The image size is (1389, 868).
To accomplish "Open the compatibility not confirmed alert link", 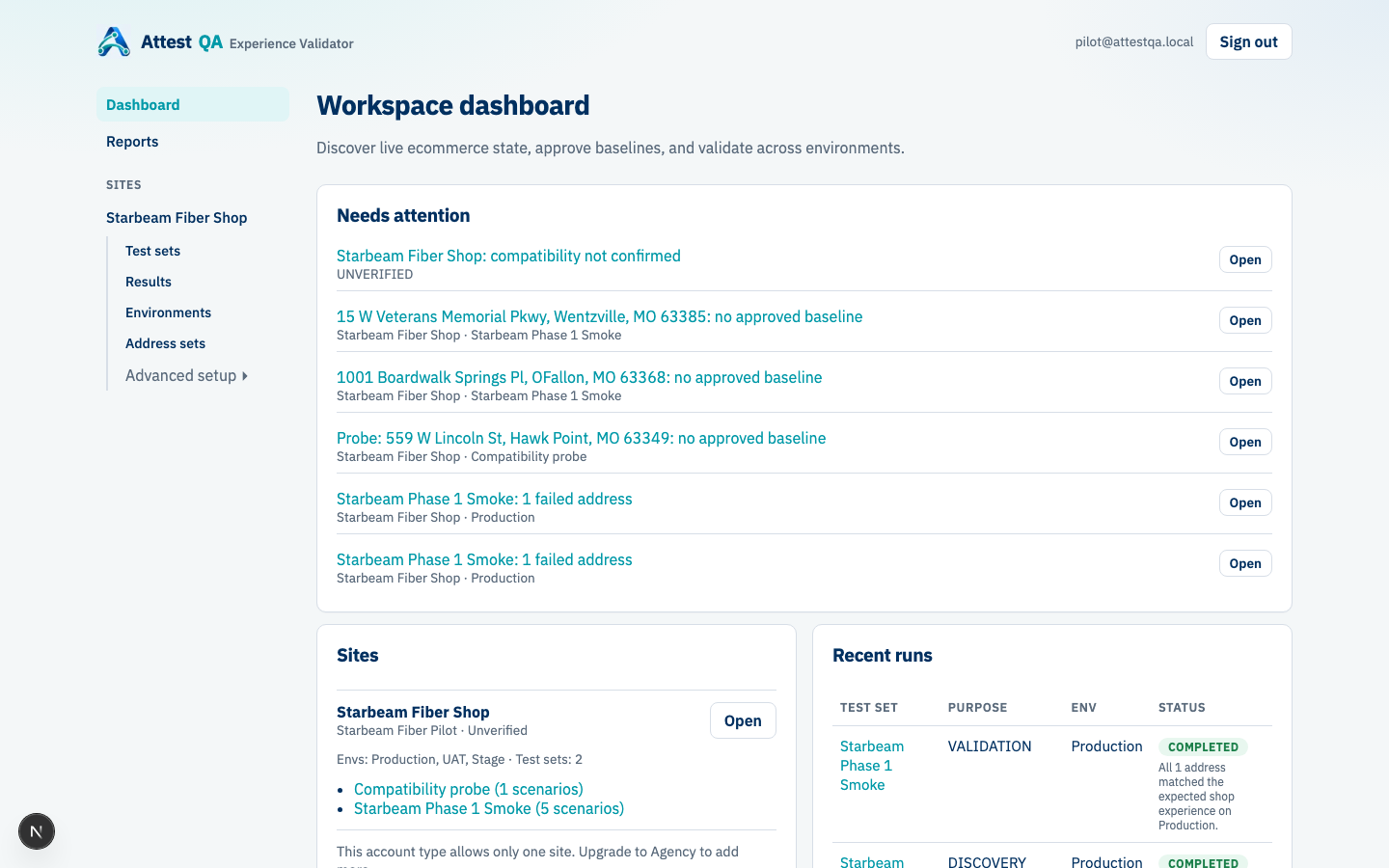I will pyautogui.click(x=508, y=256).
